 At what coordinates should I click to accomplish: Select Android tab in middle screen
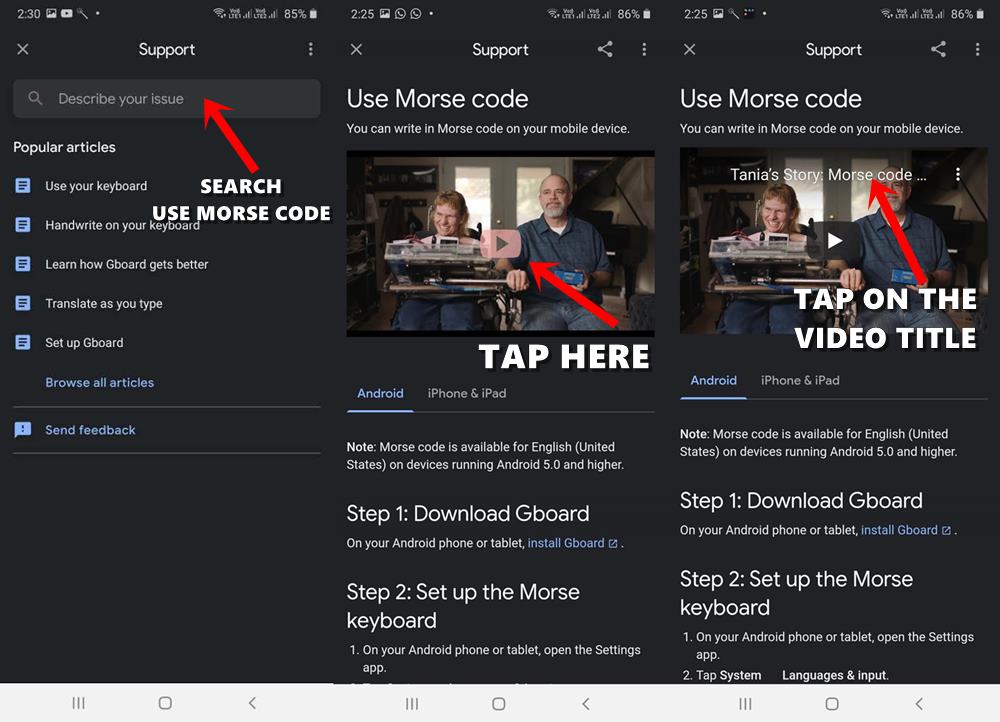coord(380,394)
